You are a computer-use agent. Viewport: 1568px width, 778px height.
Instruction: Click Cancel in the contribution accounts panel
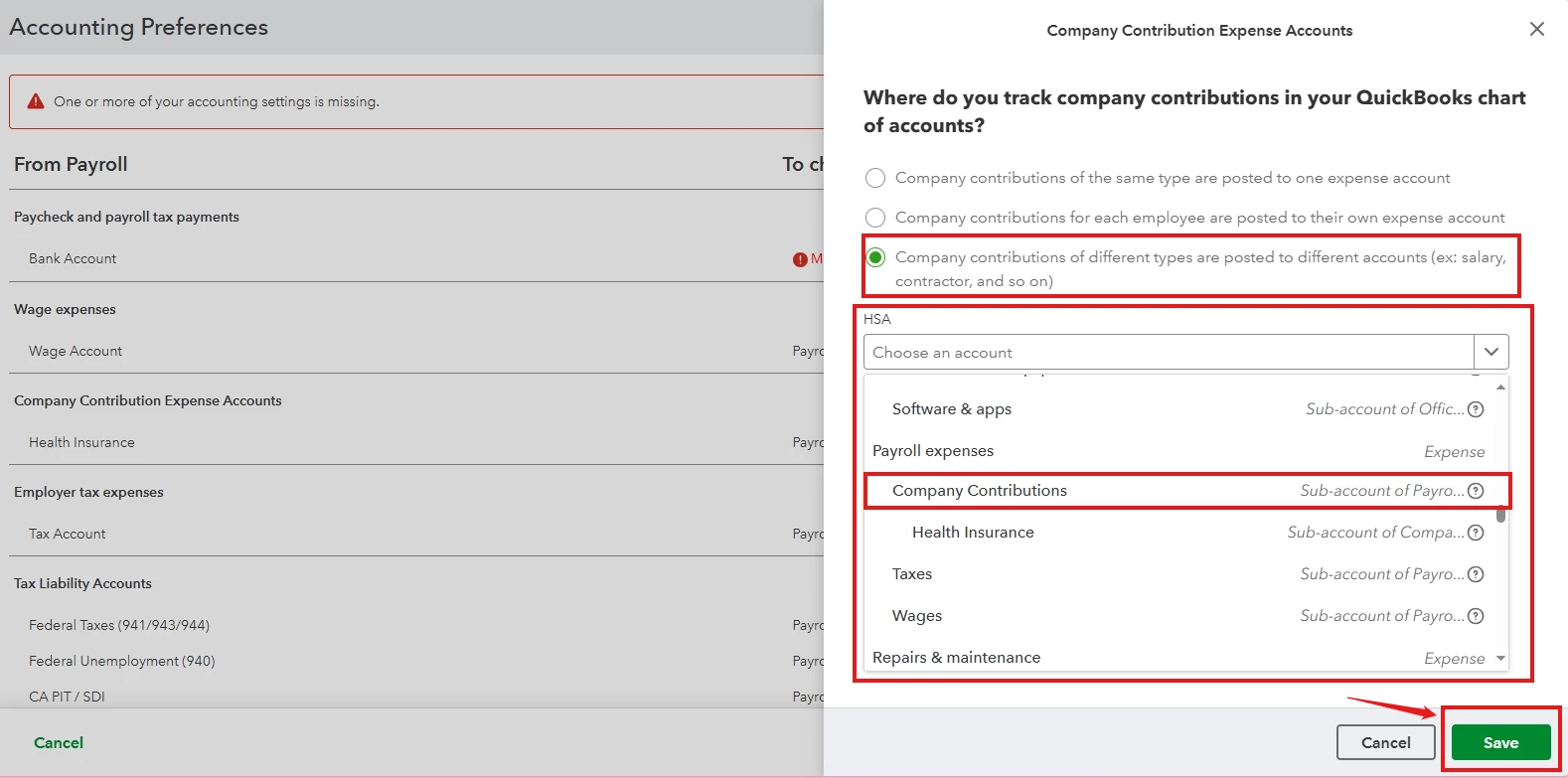(1385, 742)
